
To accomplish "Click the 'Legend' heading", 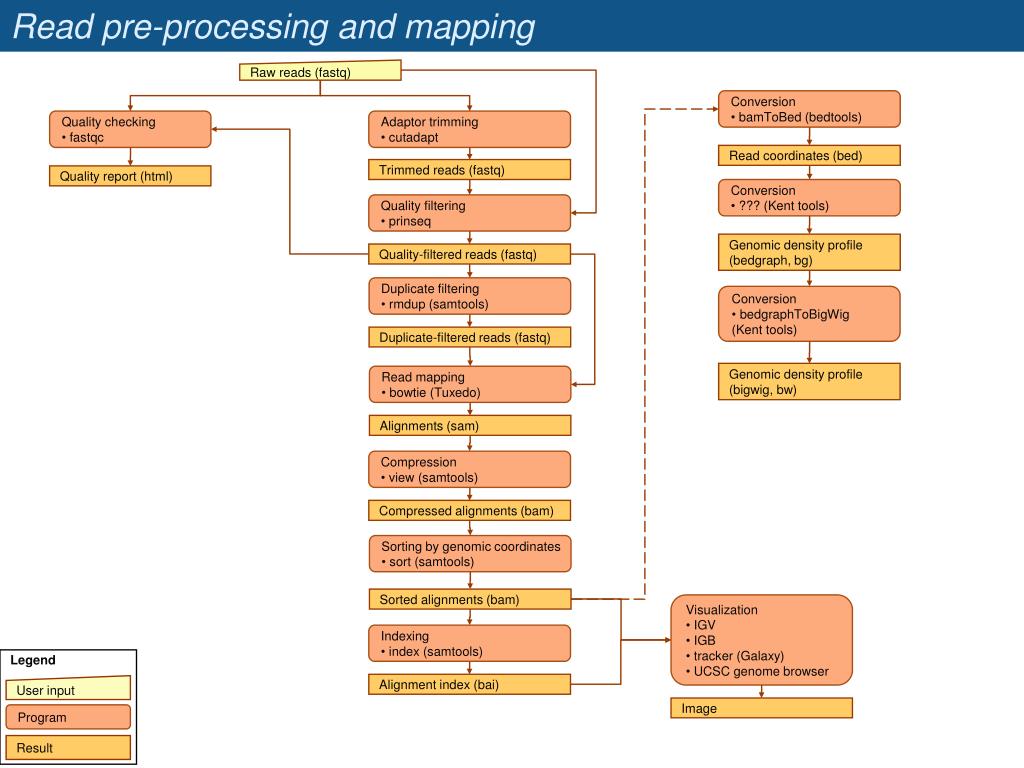I will coord(33,660).
